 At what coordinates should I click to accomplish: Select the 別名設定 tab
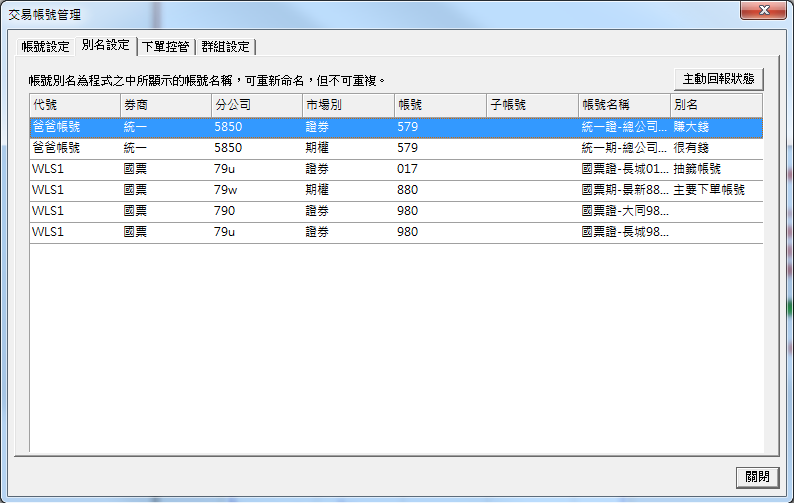(x=105, y=45)
